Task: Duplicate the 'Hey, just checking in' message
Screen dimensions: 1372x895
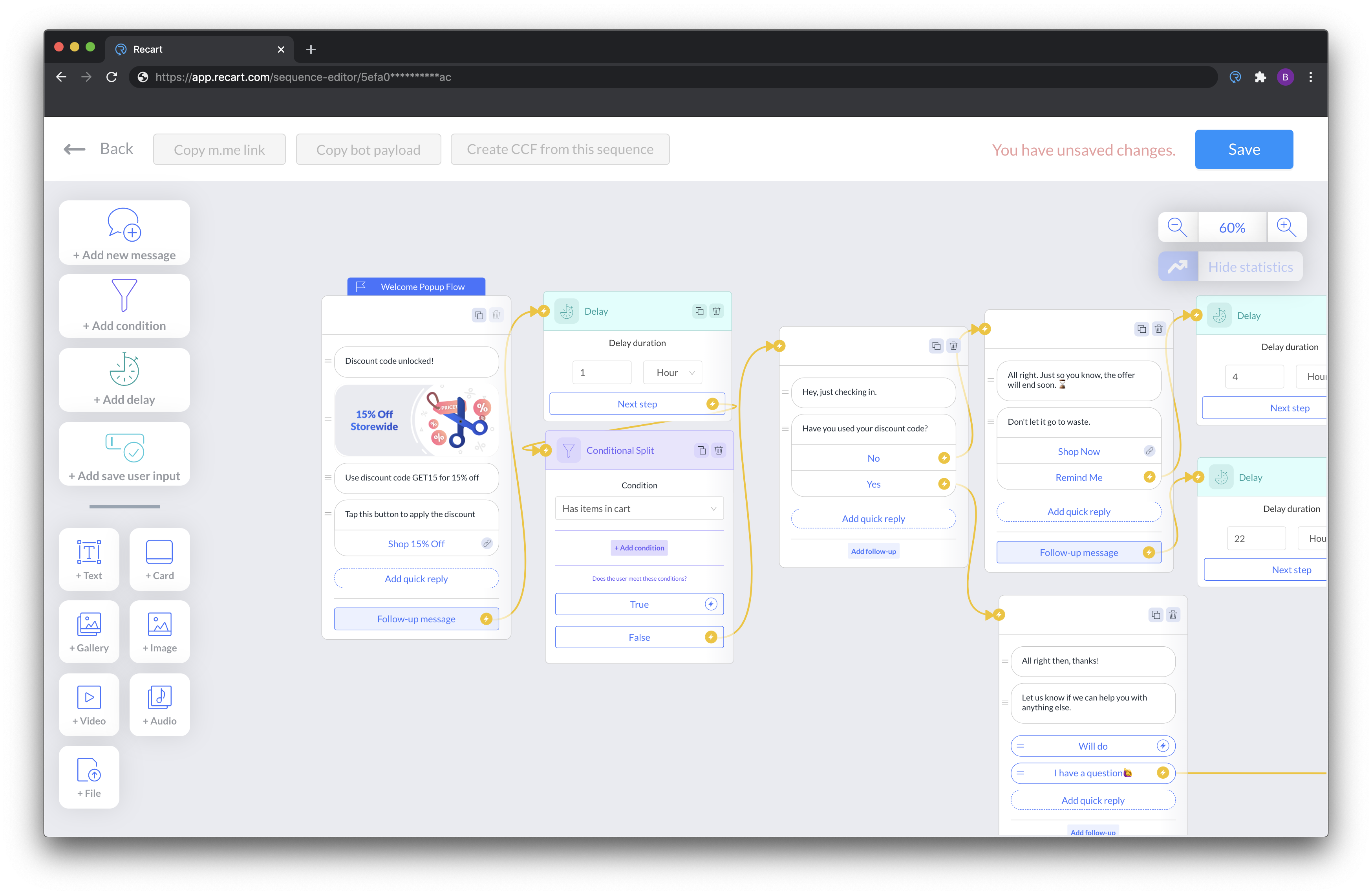Action: [936, 346]
